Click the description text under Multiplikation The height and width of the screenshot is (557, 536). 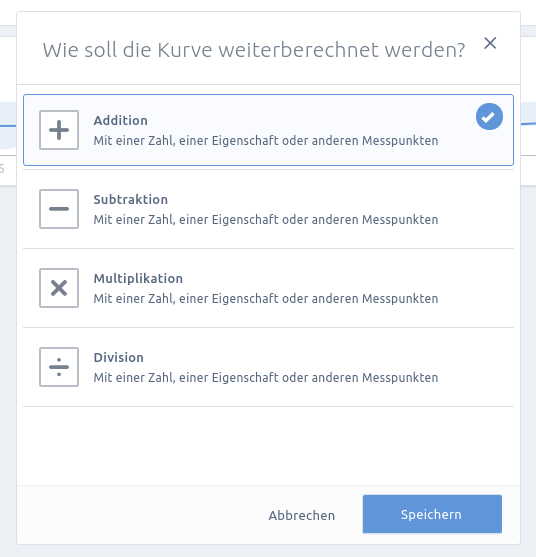266,298
